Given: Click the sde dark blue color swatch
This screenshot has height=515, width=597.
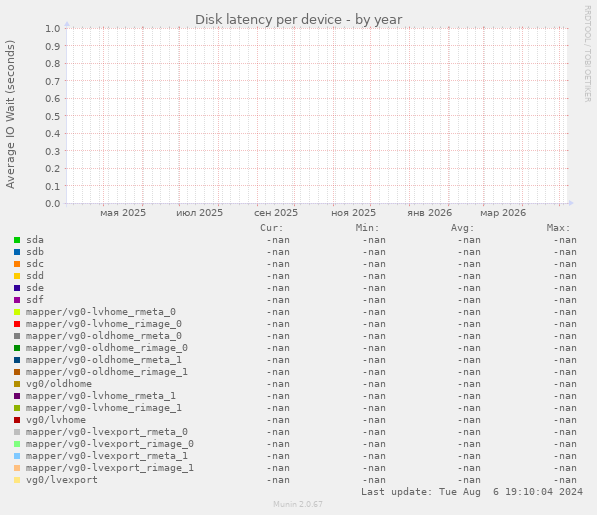Looking at the screenshot, I should tap(17, 288).
